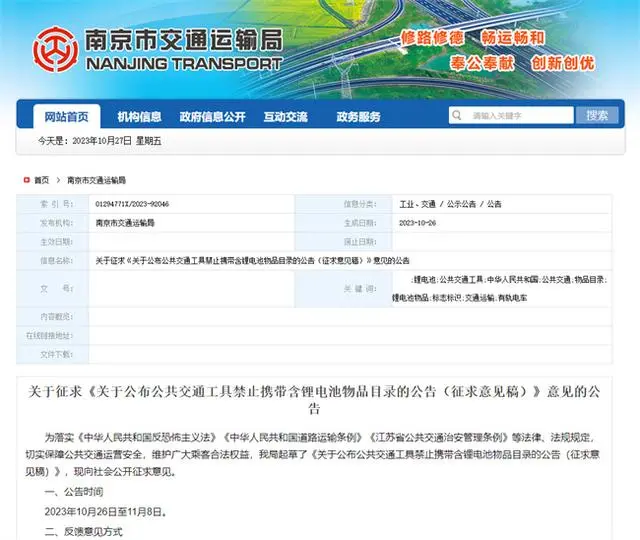Go to 政府信息公开 in navigation bar
This screenshot has height=540, width=640.
tap(212, 116)
